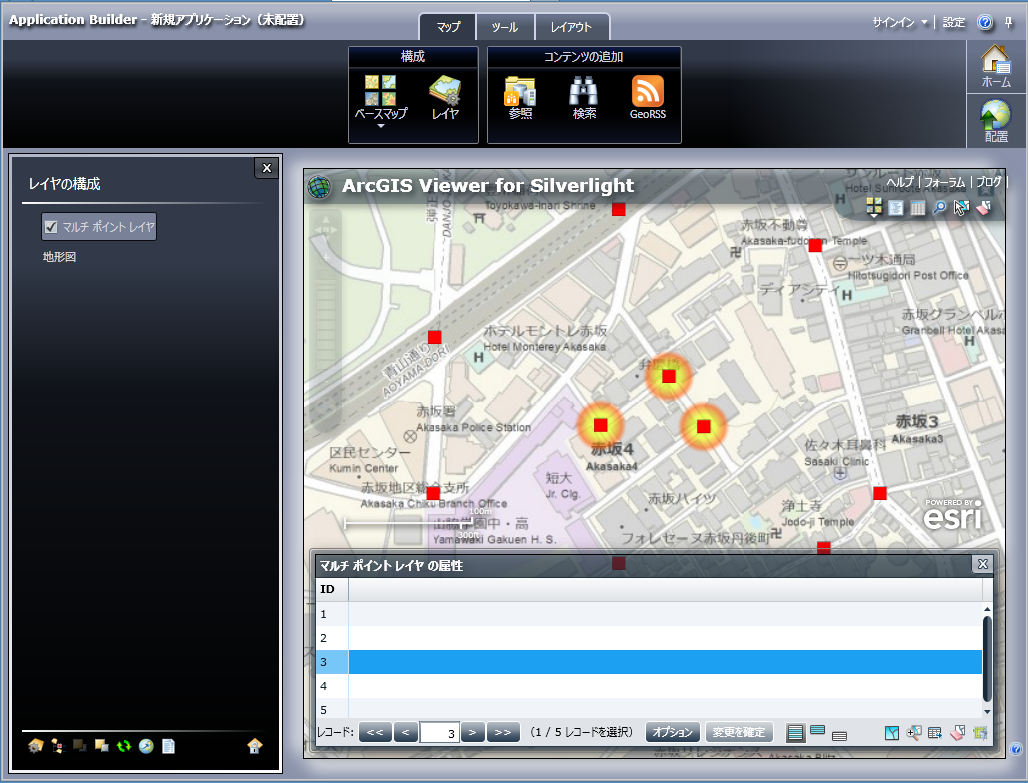
Task: Click the white rows clear-selection view icon
Action: tap(839, 735)
